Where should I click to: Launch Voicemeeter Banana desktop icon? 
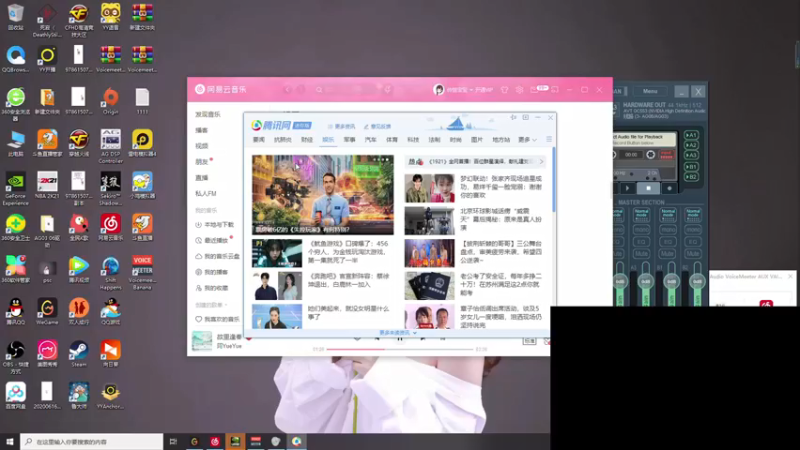[x=142, y=273]
